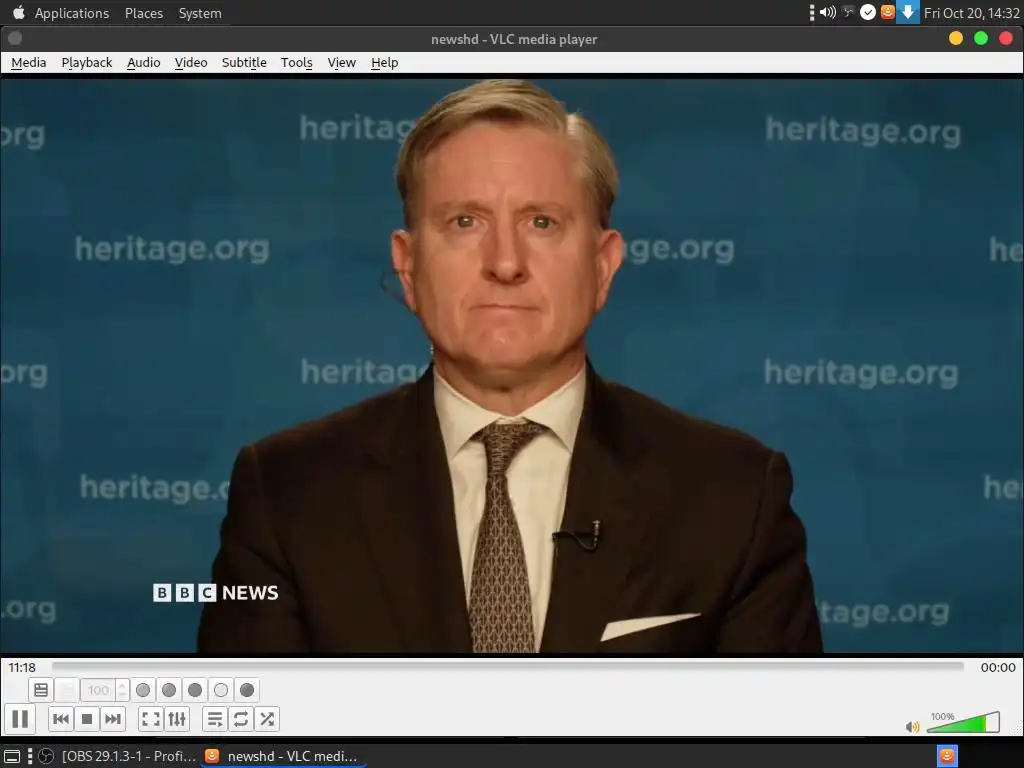Click the white checkmark tray icon
Viewport: 1024px width, 768px height.
[867, 12]
